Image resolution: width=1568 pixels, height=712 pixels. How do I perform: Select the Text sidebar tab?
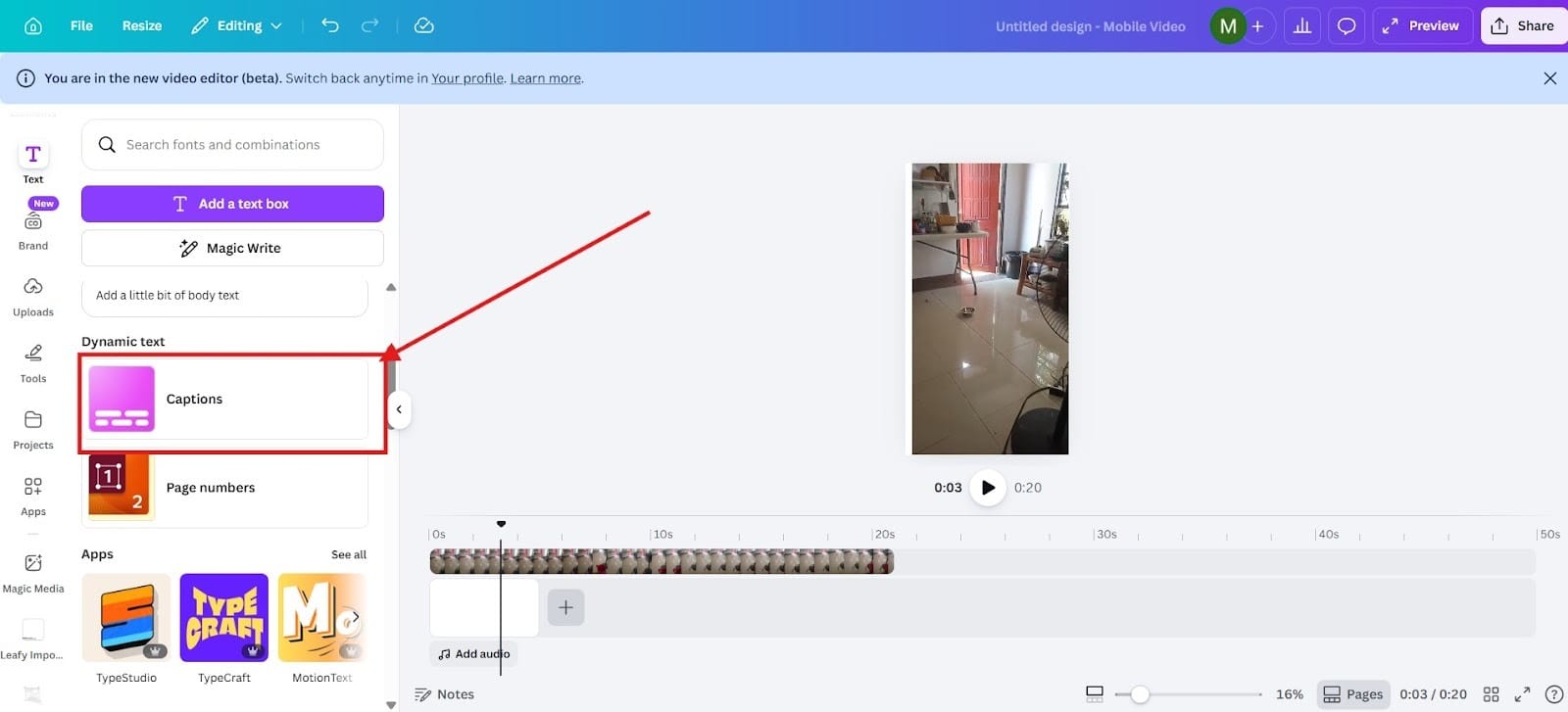pos(33,164)
